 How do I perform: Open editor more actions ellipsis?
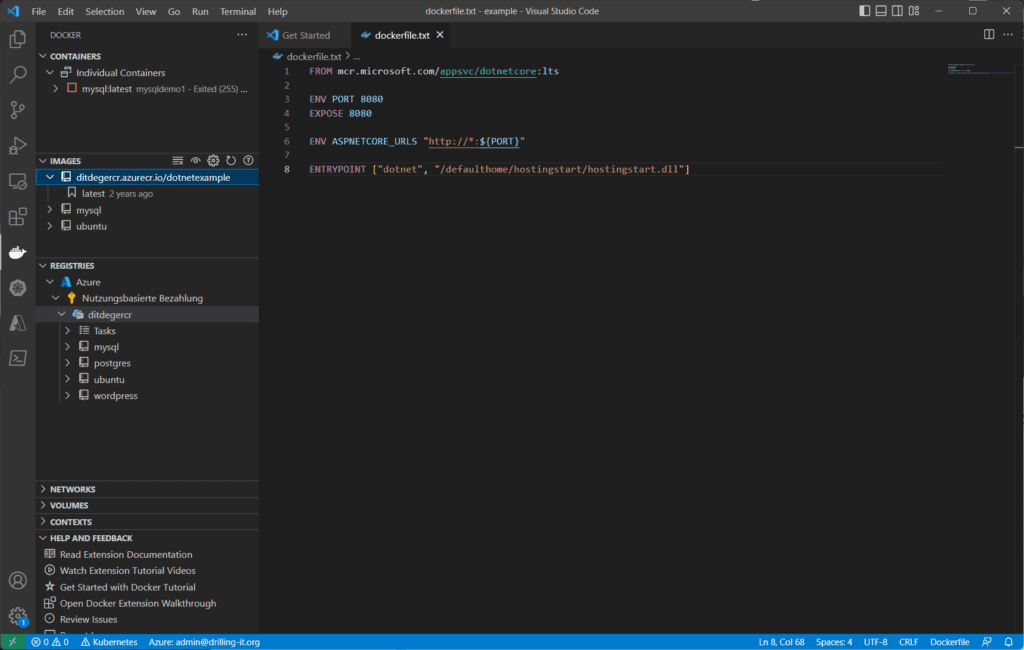(x=1008, y=35)
